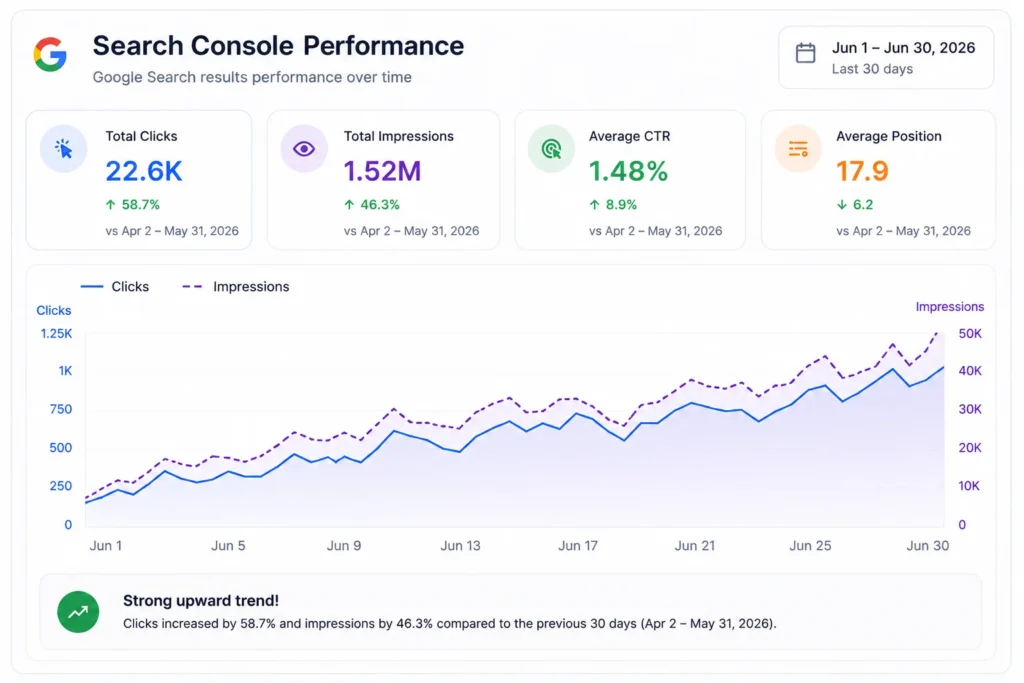Click the up arrow beside 46.3%
Screen dimensions: 1024x683
[x=349, y=204]
